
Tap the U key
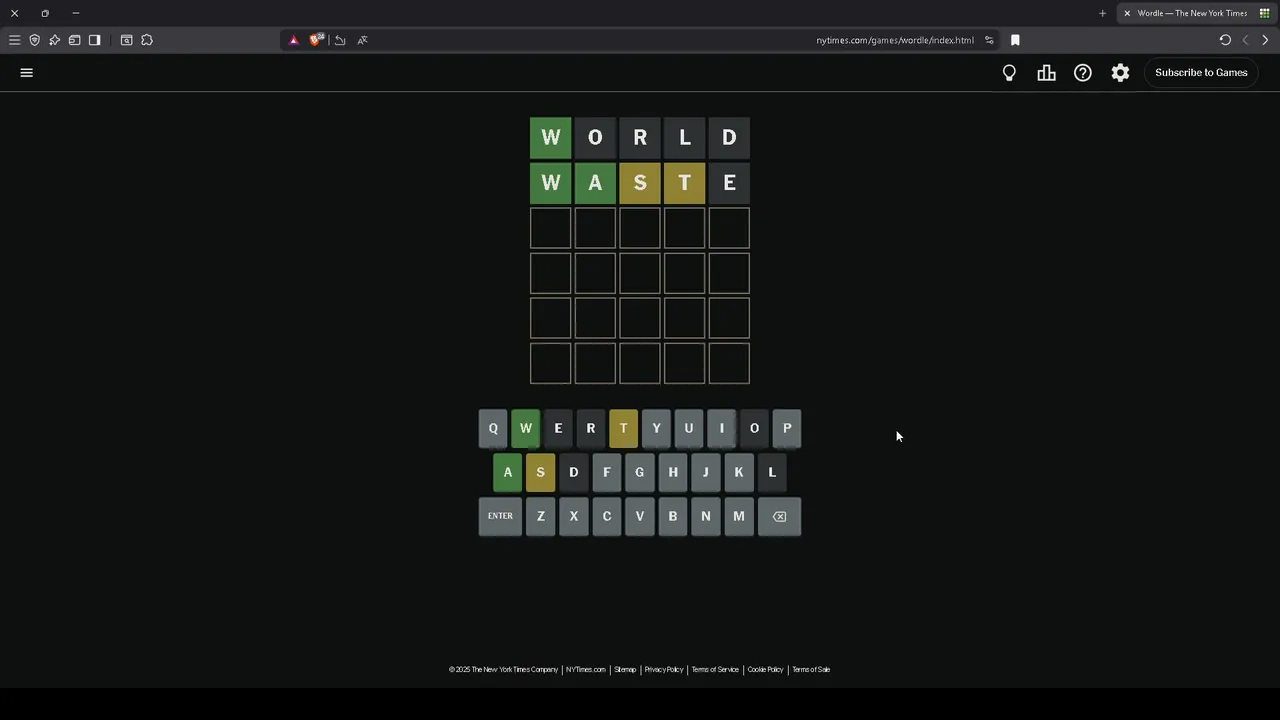(x=688, y=428)
